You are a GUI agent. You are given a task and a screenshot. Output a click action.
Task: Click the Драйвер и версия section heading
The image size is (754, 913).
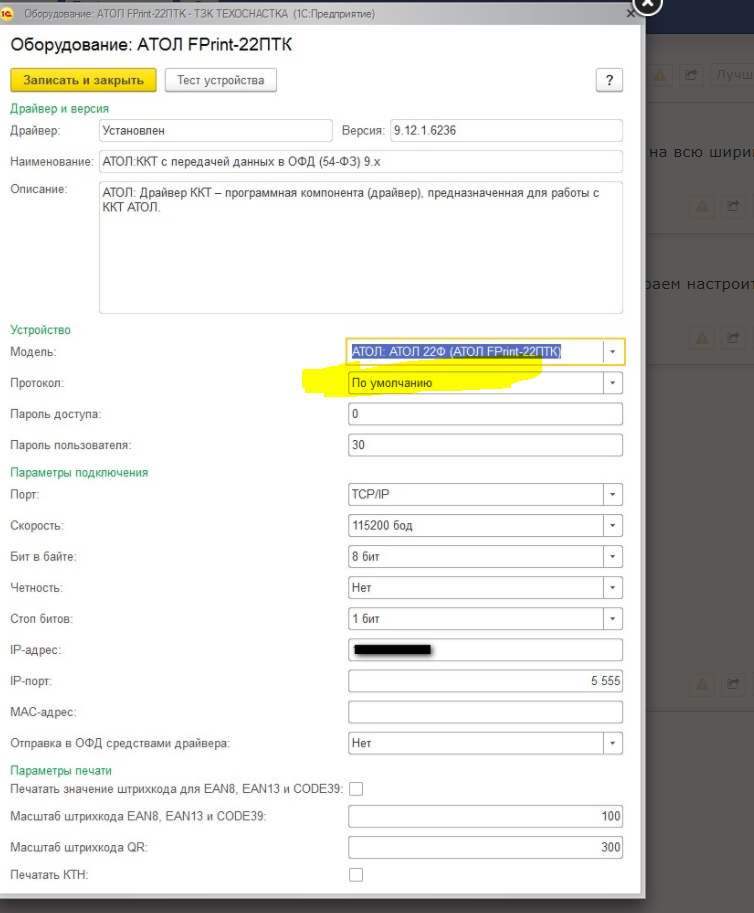59,109
